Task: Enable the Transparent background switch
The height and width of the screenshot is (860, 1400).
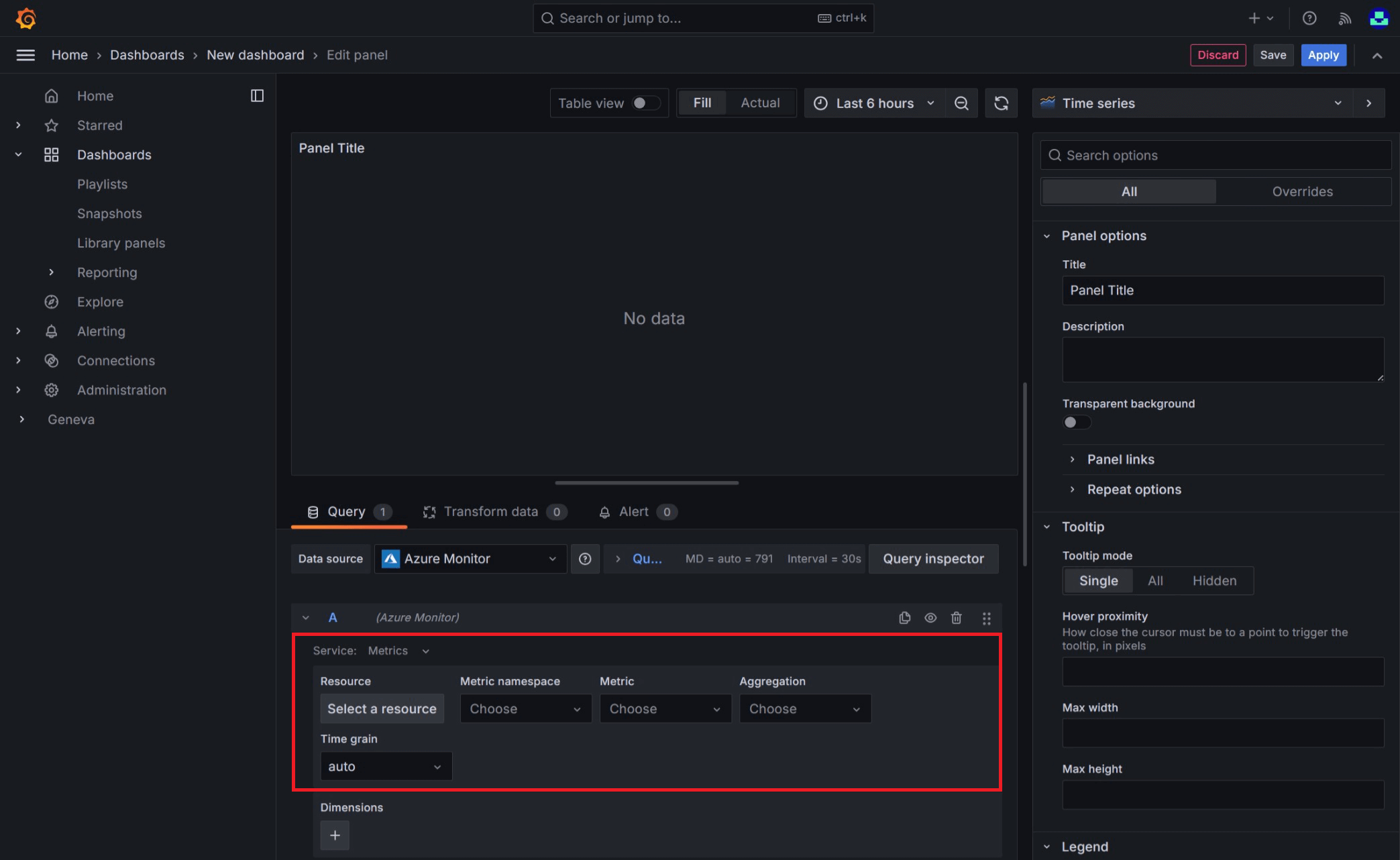Action: (1076, 423)
